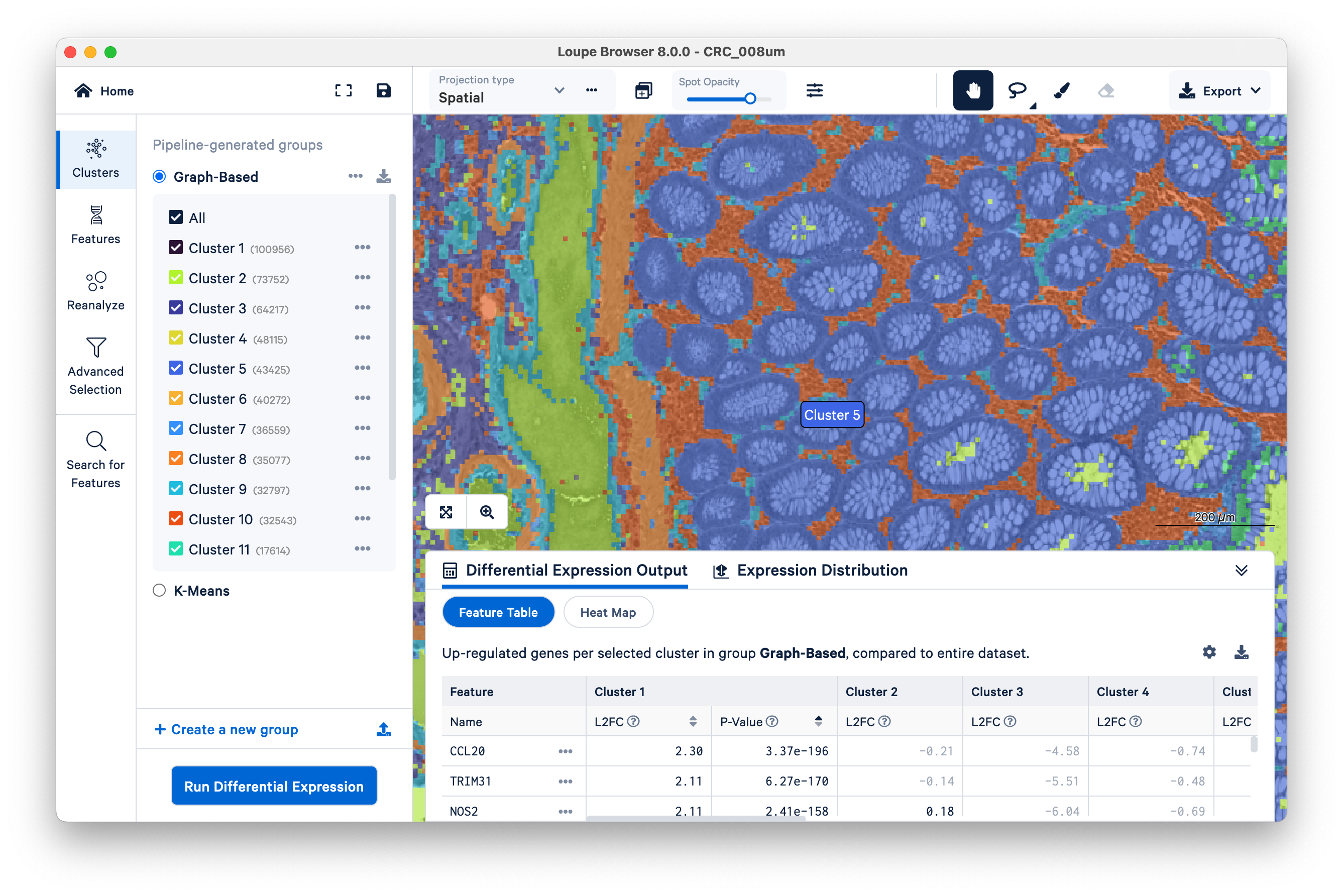Viewport: 1343px width, 896px height.
Task: Select the lasso selection tool
Action: pos(1017,90)
